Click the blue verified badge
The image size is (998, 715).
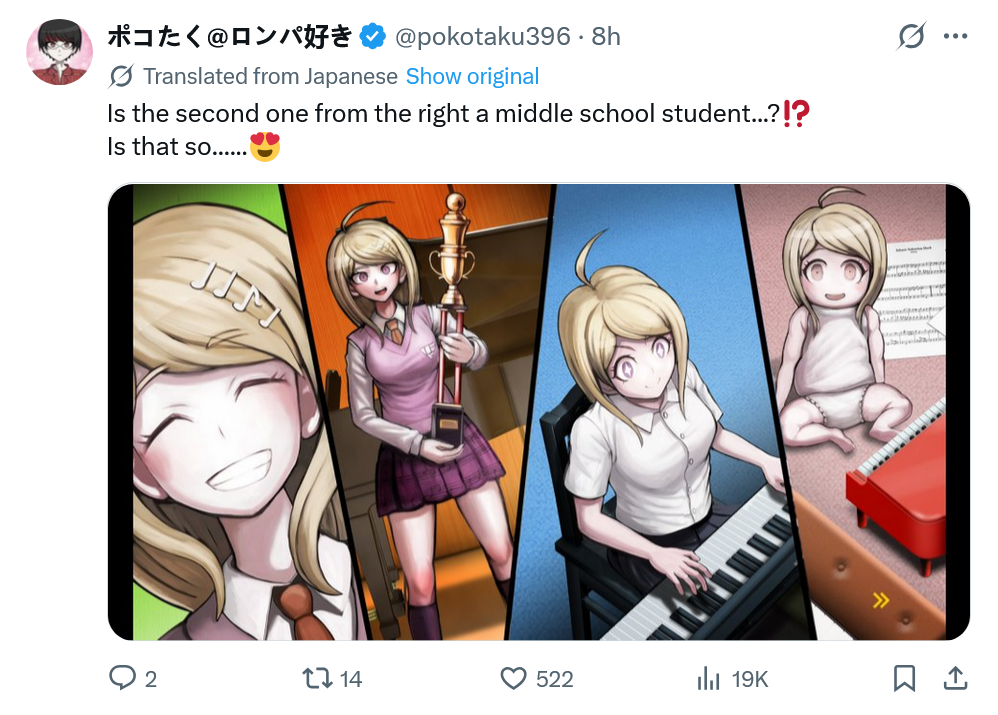click(x=373, y=36)
